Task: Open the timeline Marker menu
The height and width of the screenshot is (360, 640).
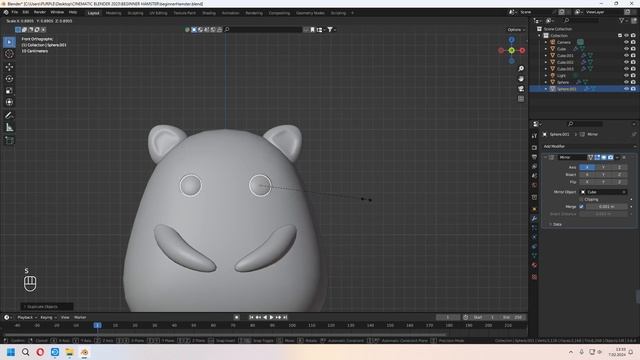Action: click(x=80, y=317)
